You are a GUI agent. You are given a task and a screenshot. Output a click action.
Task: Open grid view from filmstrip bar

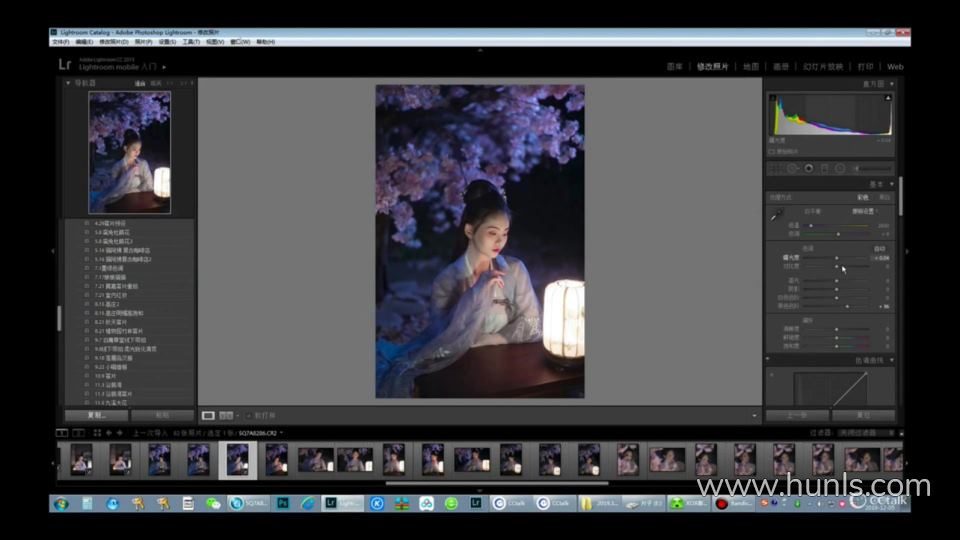pyautogui.click(x=97, y=433)
